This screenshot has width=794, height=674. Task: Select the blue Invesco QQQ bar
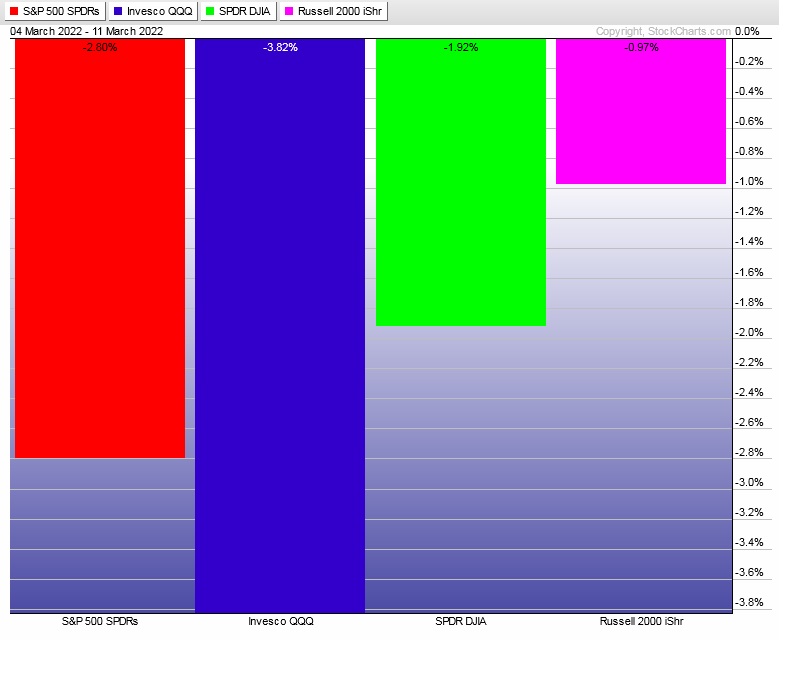click(280, 326)
